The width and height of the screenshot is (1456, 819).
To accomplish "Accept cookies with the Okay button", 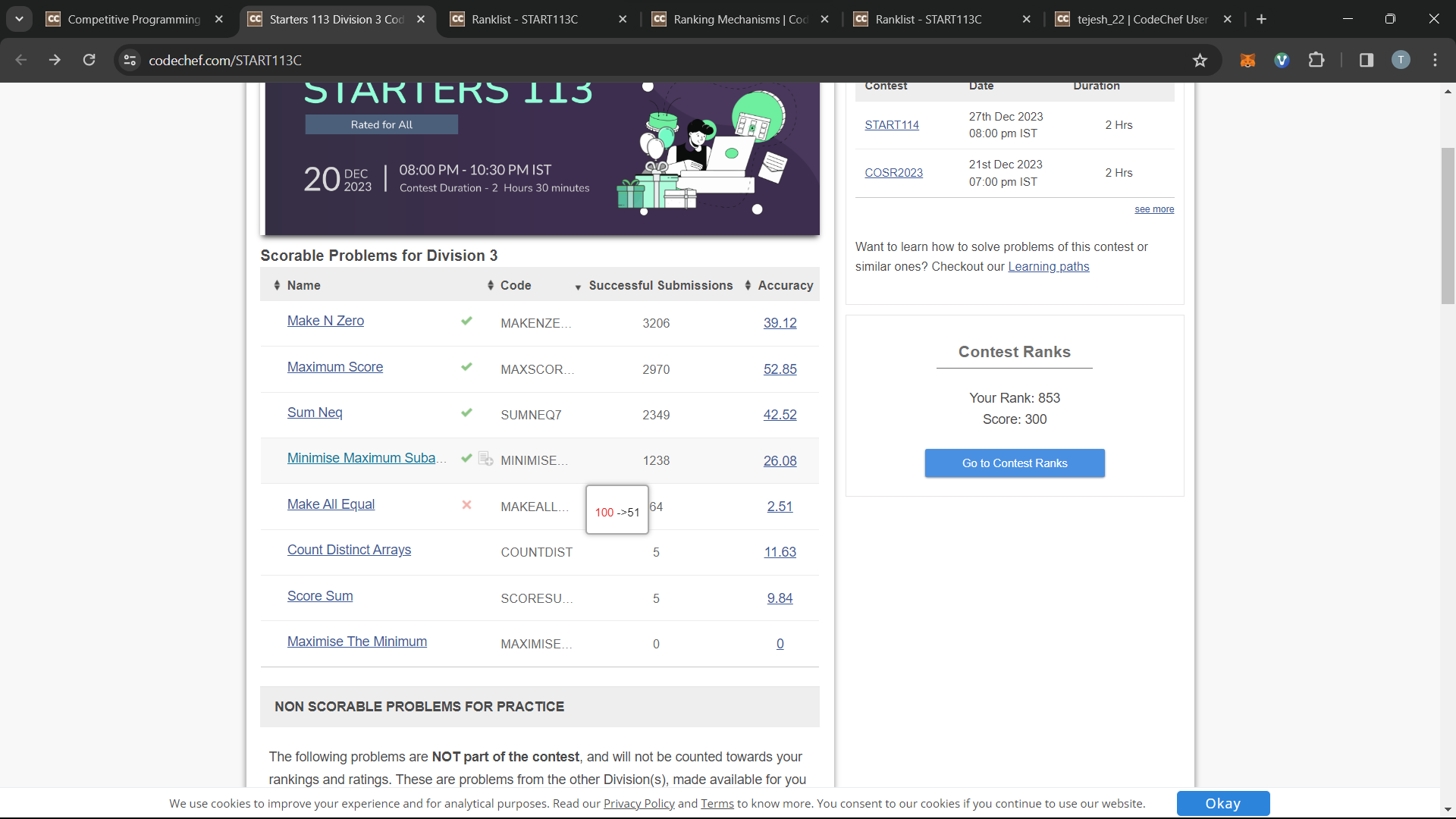I will (1222, 803).
